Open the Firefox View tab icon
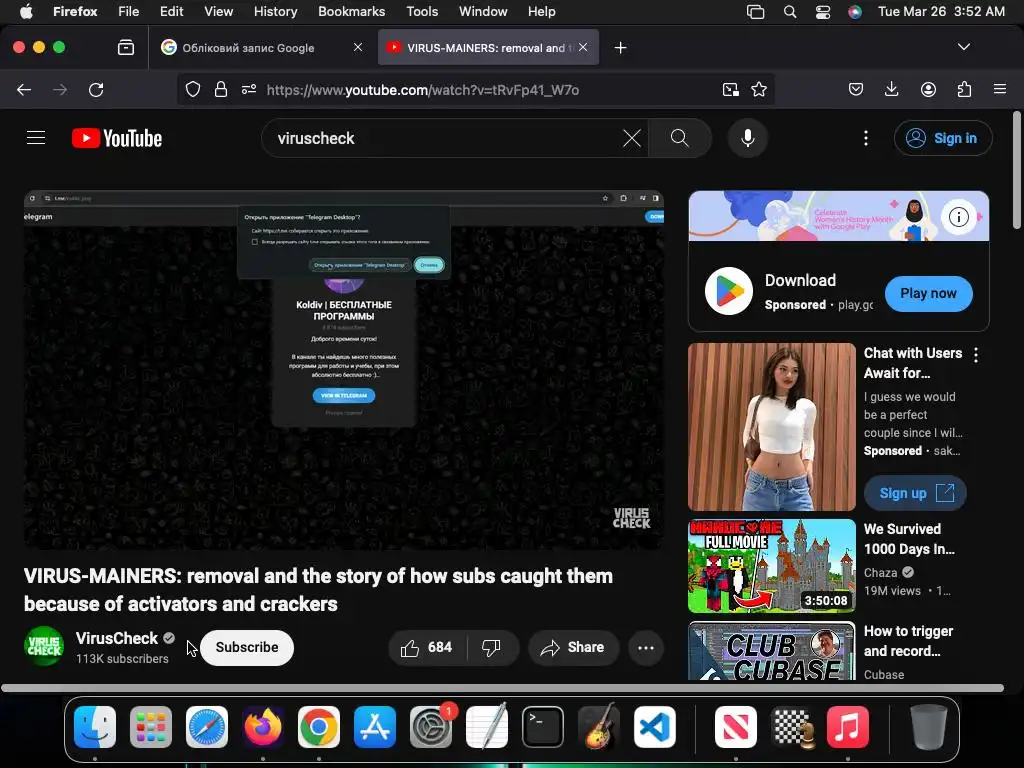Viewport: 1024px width, 768px height. 126,47
